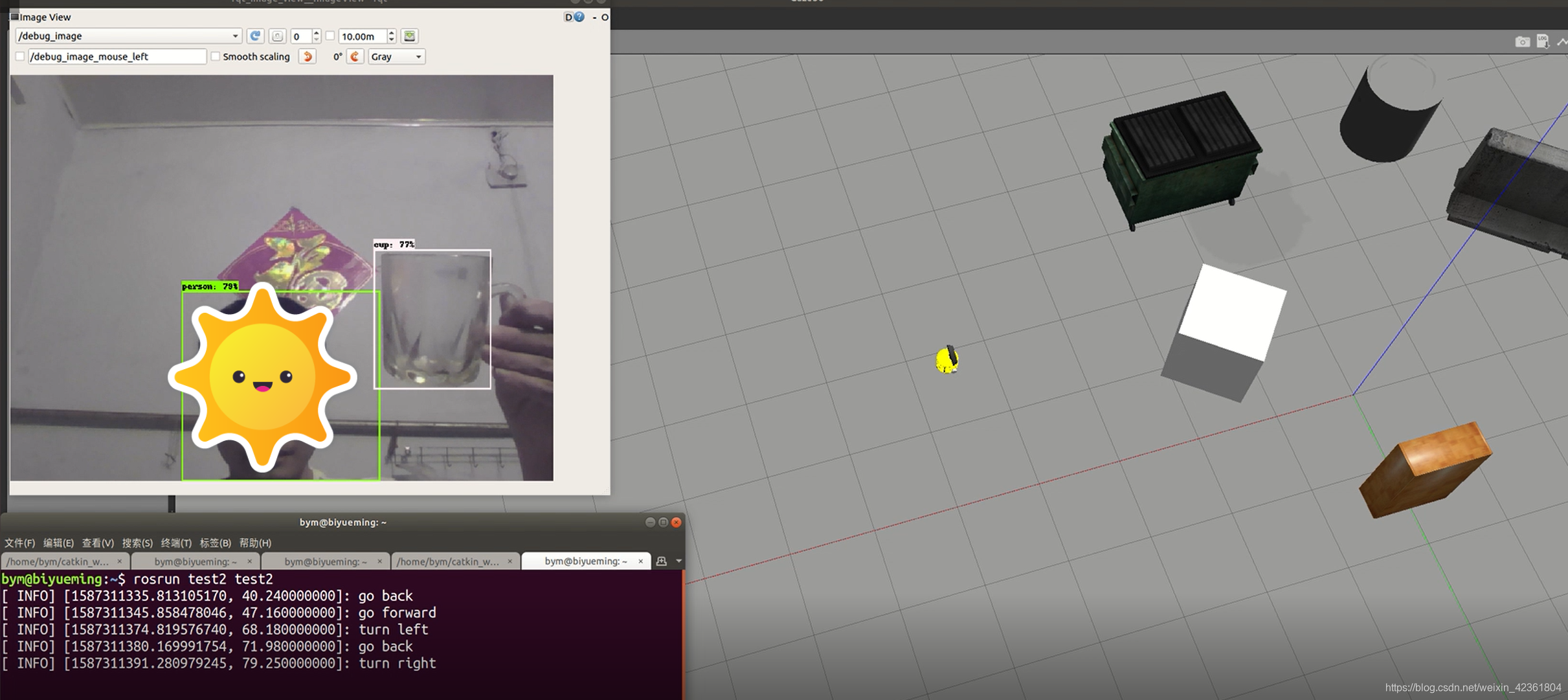This screenshot has height=700, width=1568.
Task: Click the 'cup: 77%' detection label
Action: [394, 244]
